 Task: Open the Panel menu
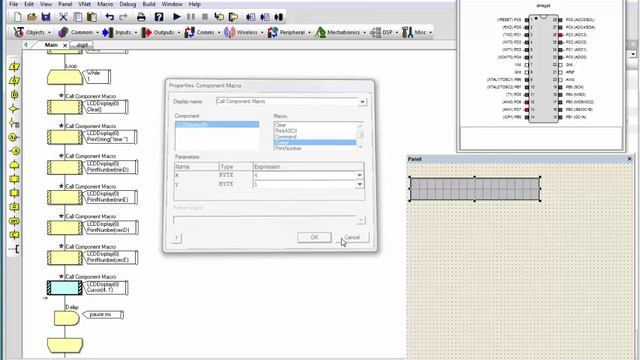(x=65, y=4)
